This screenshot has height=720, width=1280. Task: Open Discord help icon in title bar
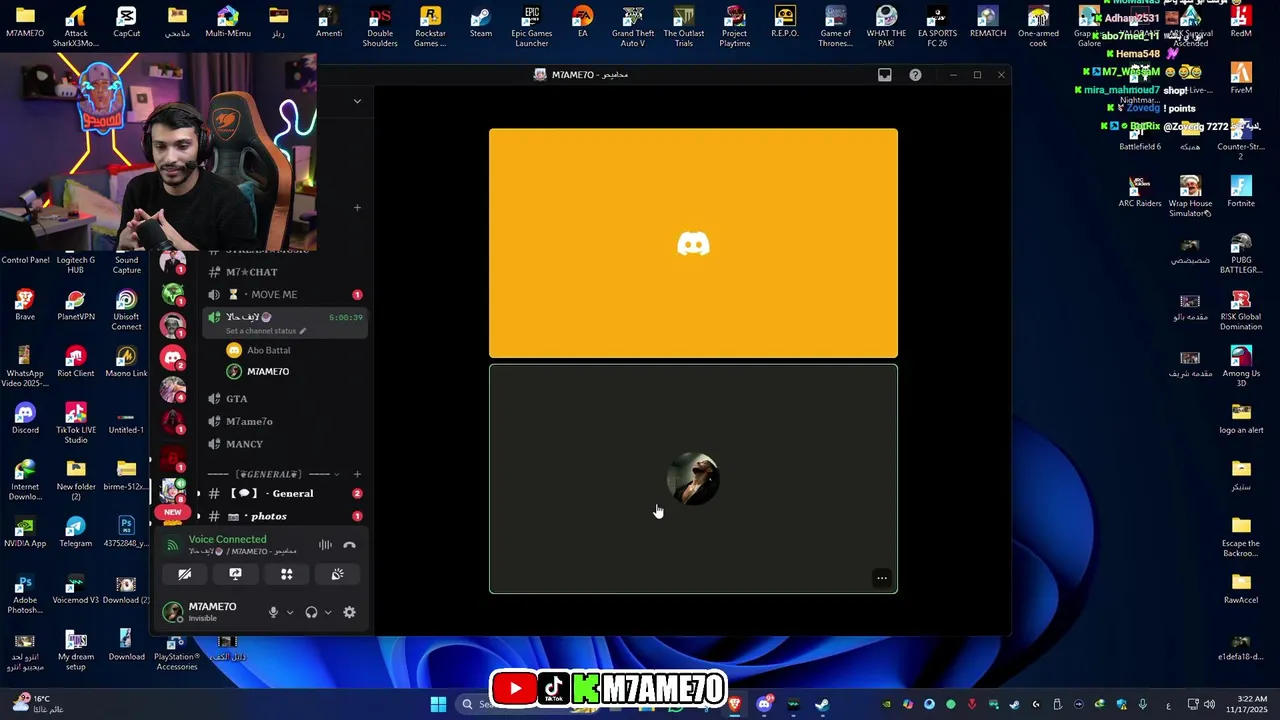click(x=915, y=75)
